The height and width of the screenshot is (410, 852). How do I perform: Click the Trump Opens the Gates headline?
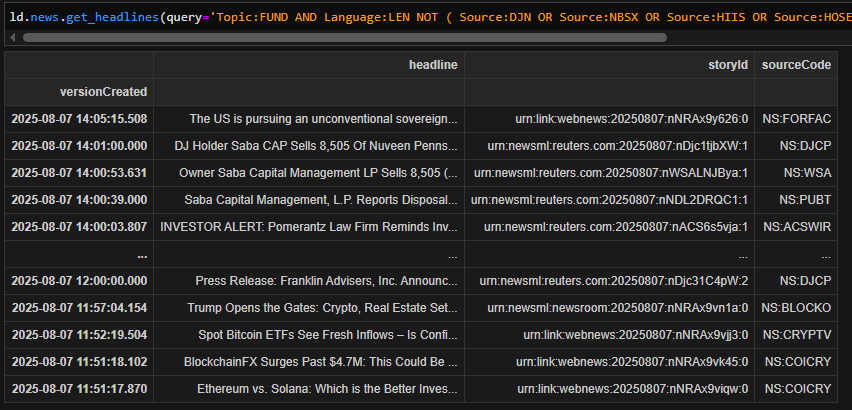tap(323, 308)
